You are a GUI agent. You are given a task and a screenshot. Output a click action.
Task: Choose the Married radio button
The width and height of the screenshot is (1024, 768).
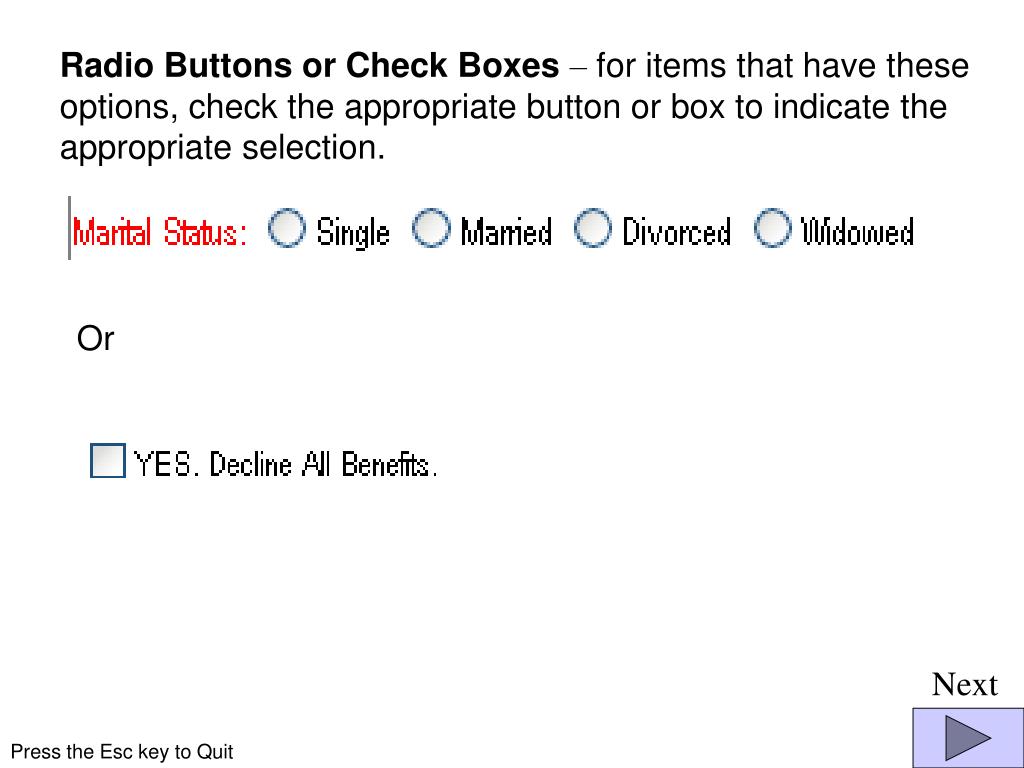coord(431,228)
